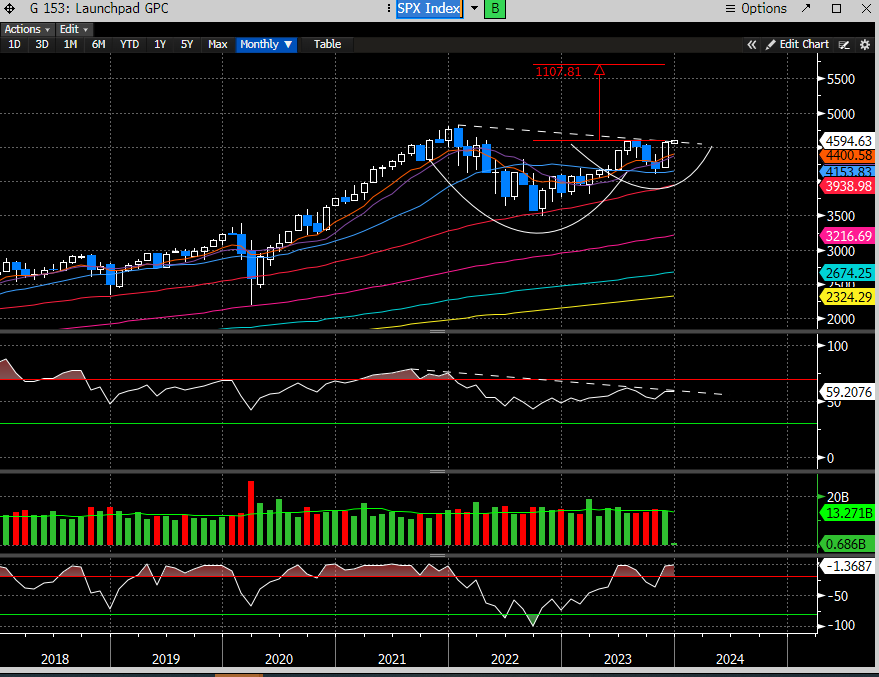Select the 5Y range
This screenshot has height=677, width=879.
pos(187,44)
